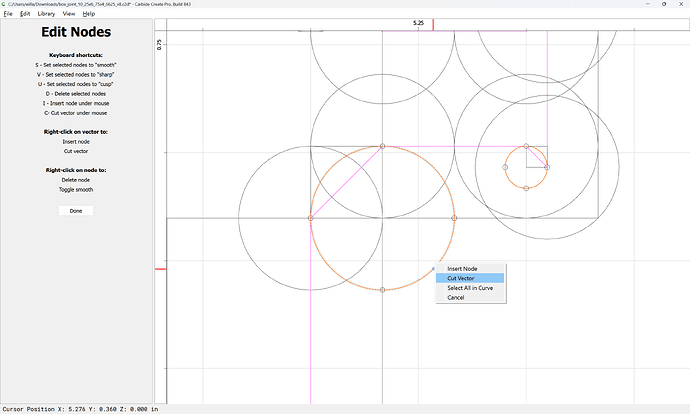This screenshot has width=690, height=414.
Task: Select left node of small orange circle
Action: coord(505,167)
